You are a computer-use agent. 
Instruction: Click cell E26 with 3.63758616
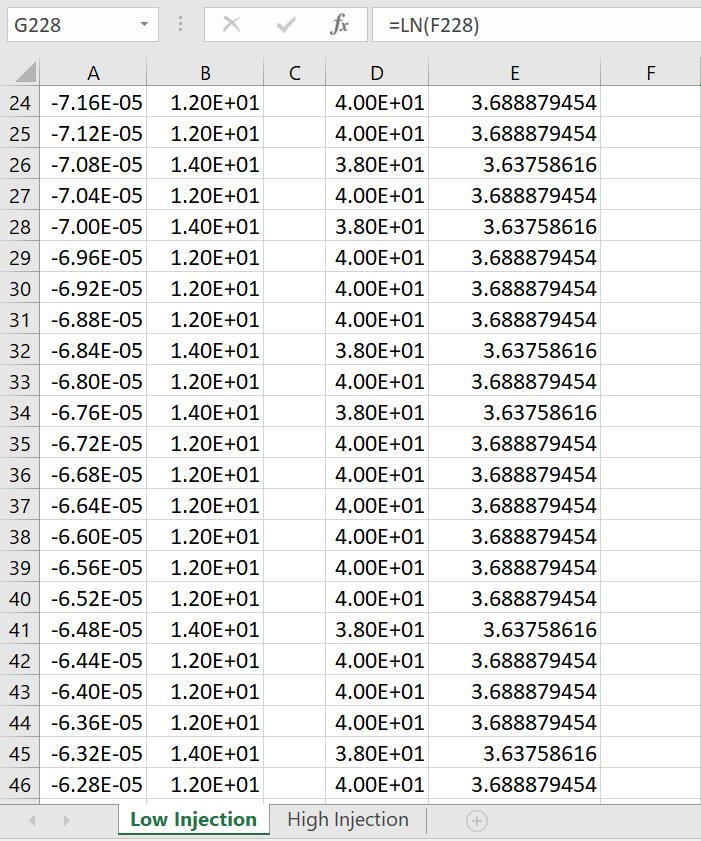tap(514, 165)
